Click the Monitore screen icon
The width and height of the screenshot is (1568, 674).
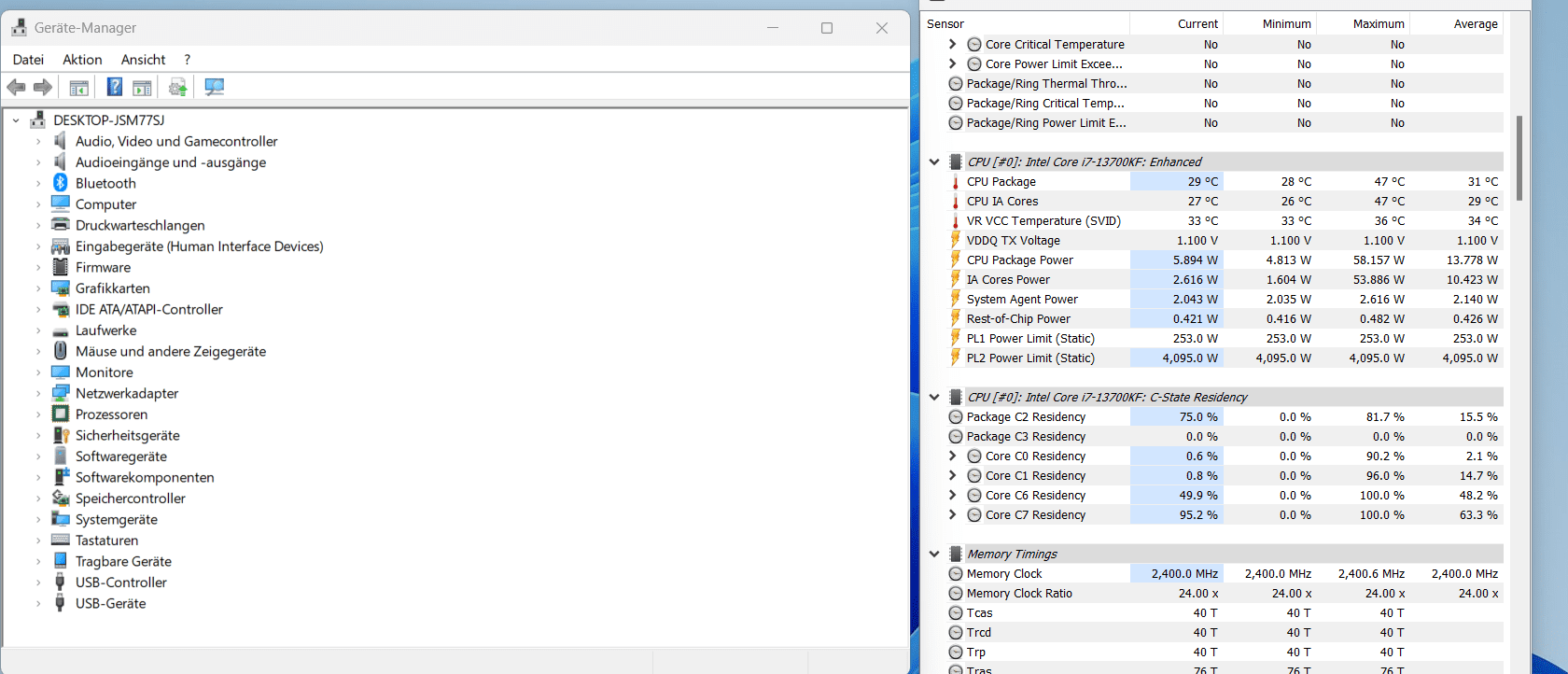click(61, 372)
